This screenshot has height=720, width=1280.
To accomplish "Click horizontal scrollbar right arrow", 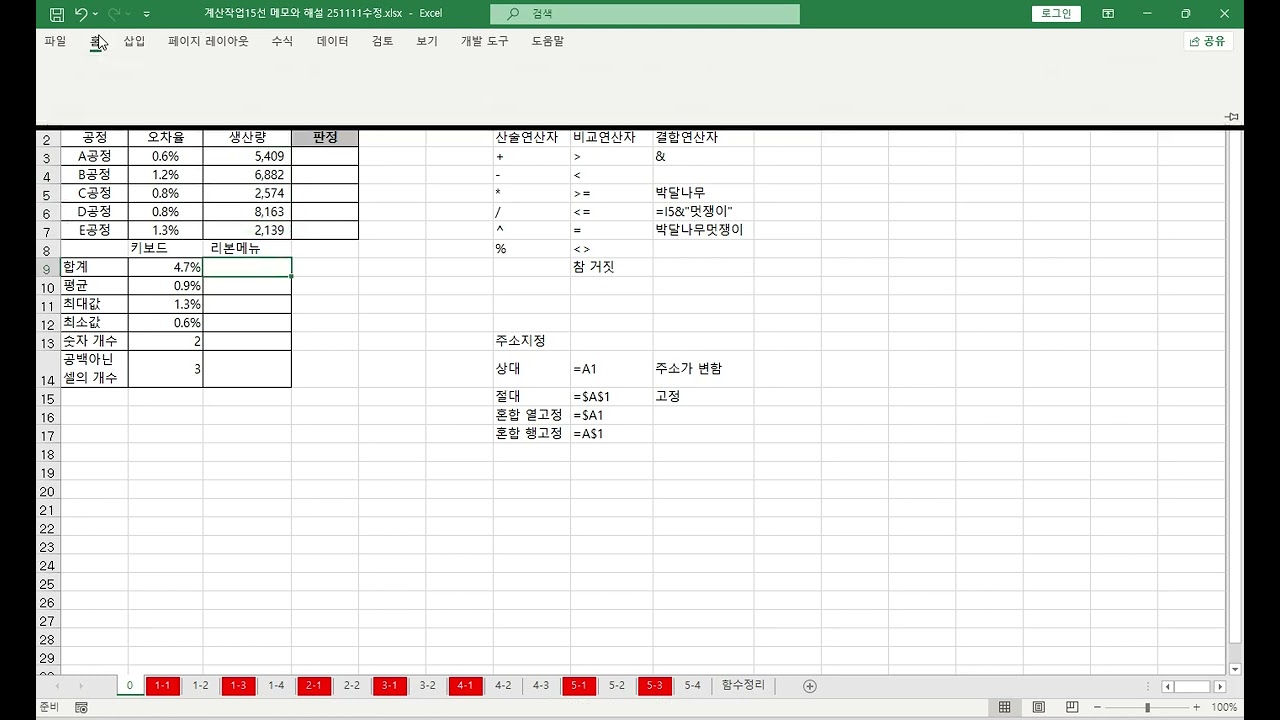I will tap(1220, 687).
